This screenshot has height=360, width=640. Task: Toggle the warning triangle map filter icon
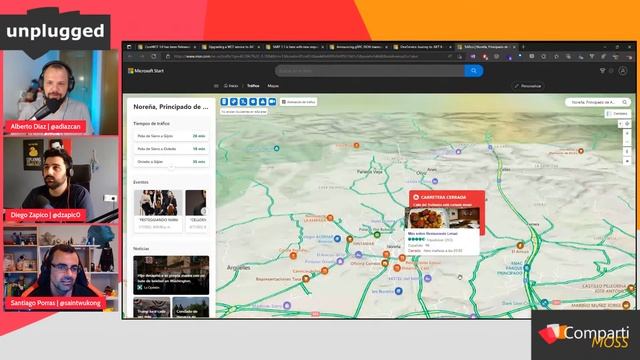(x=262, y=102)
